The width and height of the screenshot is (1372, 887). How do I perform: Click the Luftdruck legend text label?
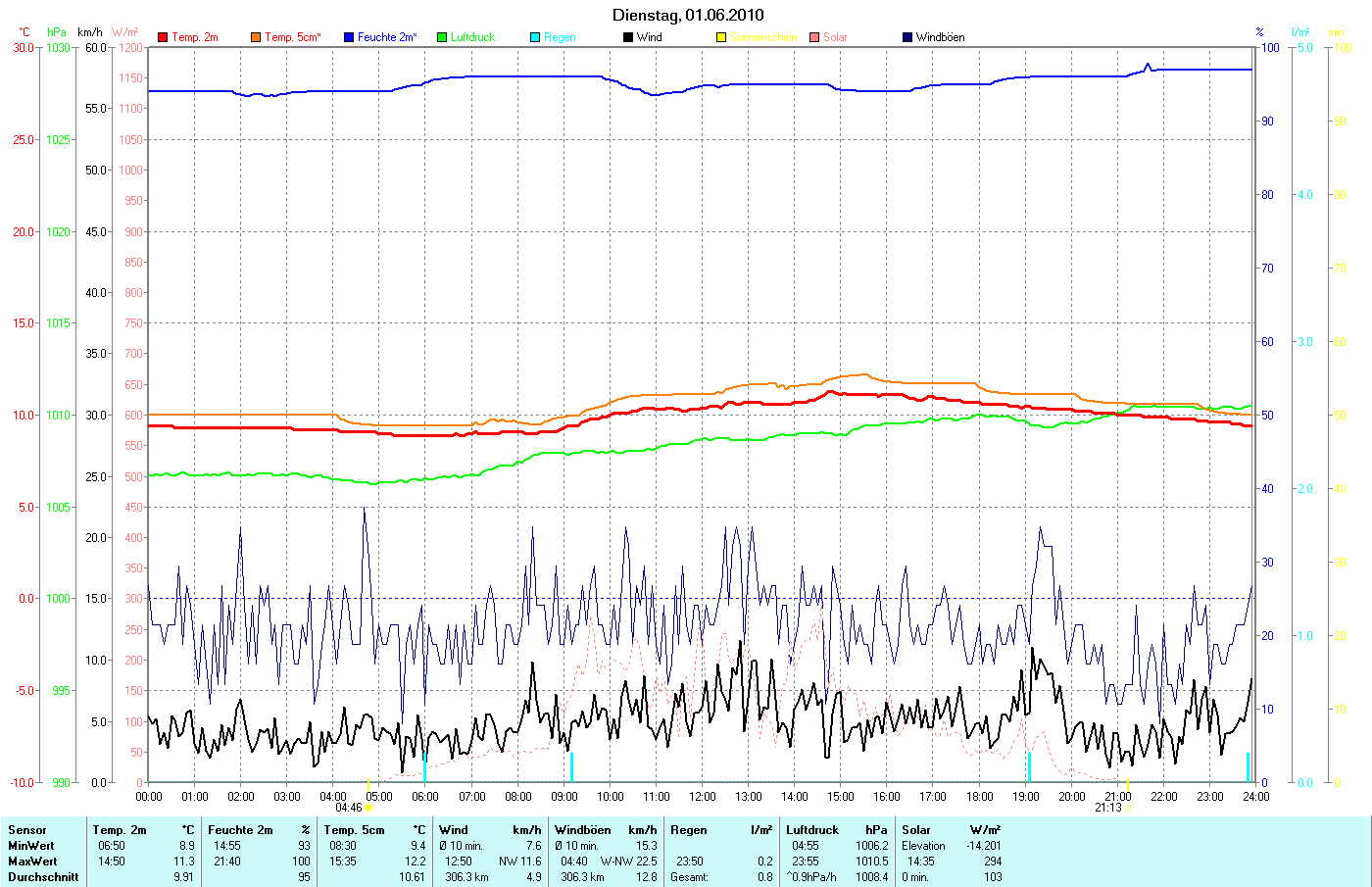472,37
